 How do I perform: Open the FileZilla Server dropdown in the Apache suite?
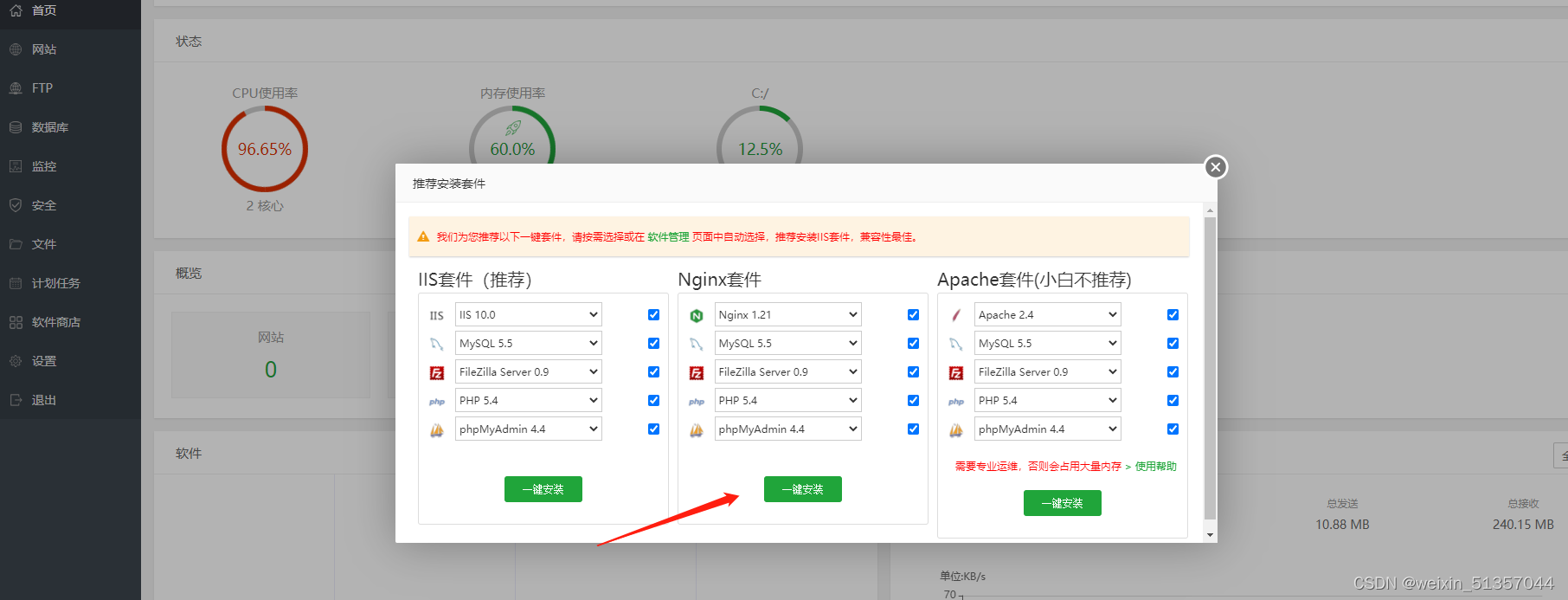[x=1048, y=371]
